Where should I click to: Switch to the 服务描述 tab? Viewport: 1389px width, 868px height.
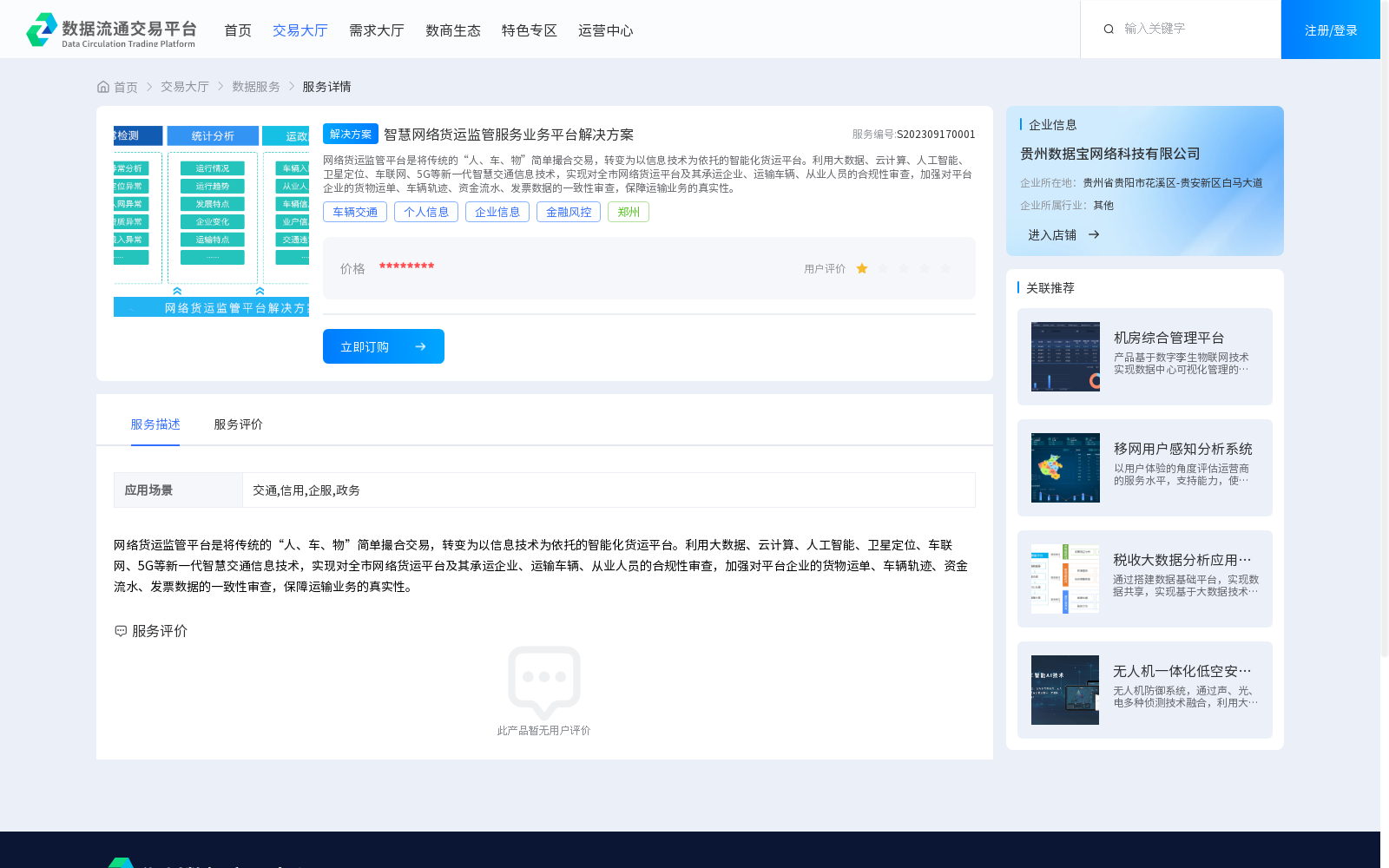pos(155,424)
